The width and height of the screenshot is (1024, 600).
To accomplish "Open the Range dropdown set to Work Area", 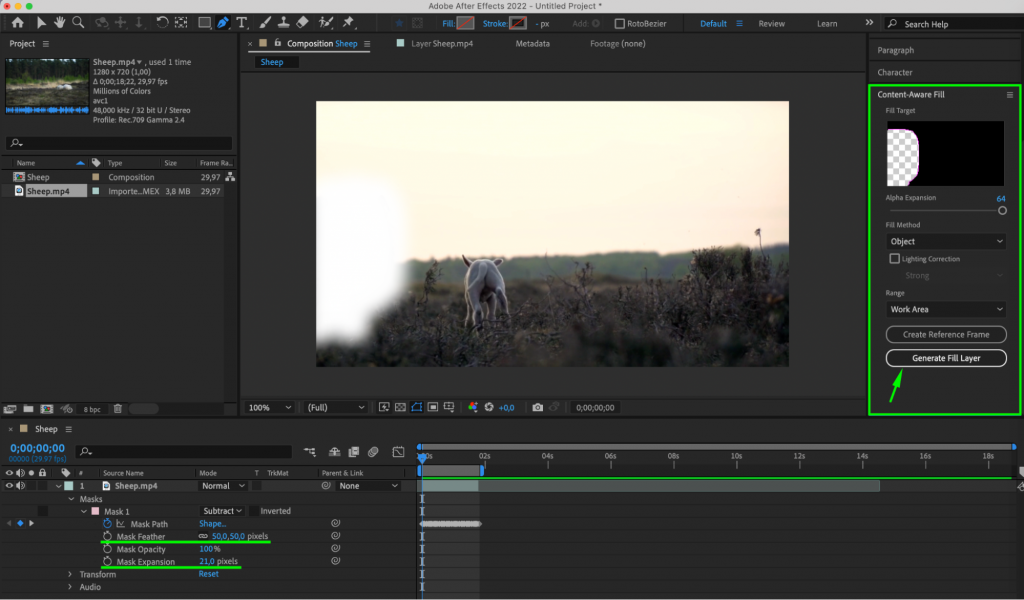I will (x=944, y=309).
